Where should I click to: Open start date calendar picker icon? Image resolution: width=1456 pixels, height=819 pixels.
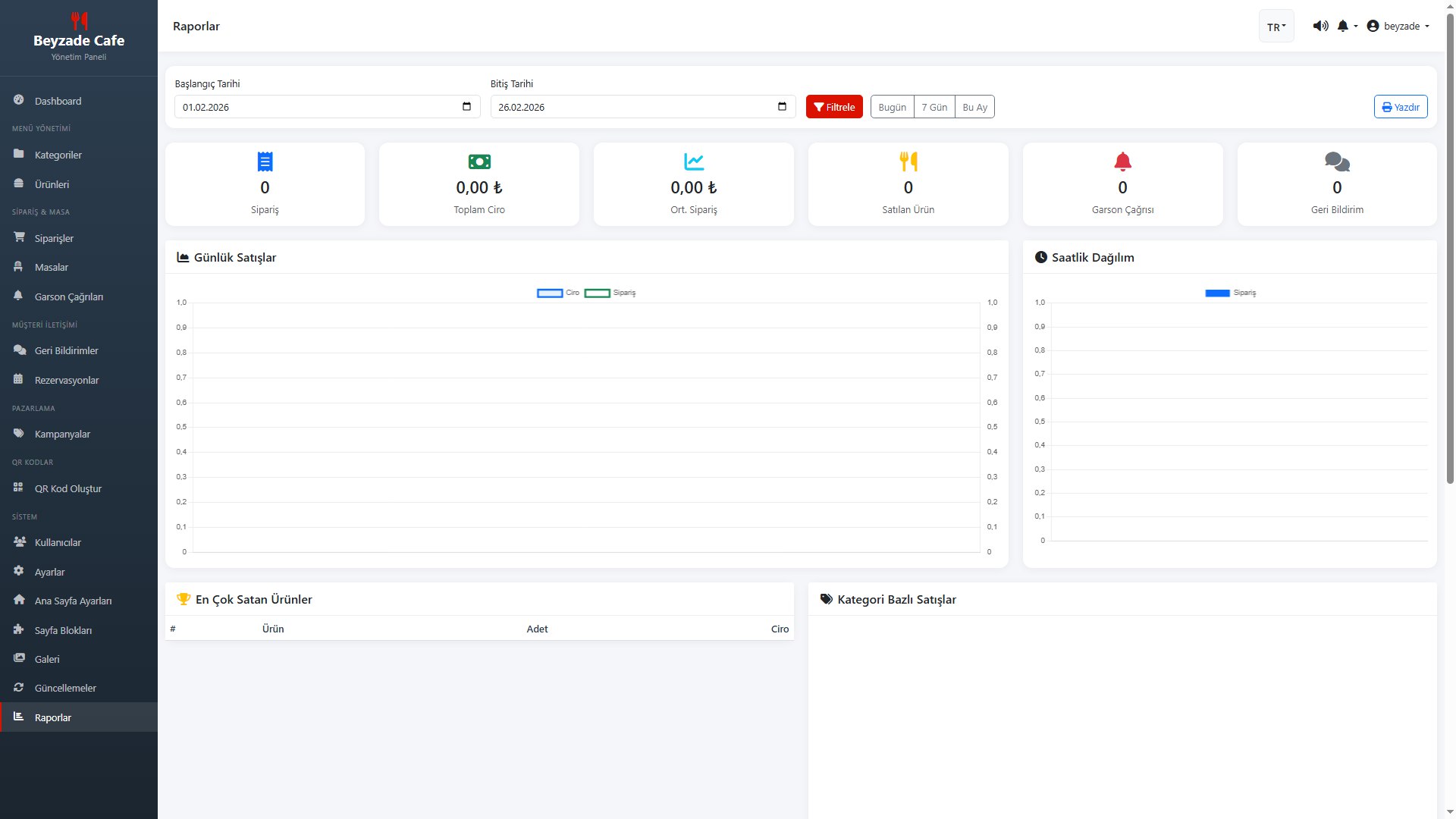(466, 107)
